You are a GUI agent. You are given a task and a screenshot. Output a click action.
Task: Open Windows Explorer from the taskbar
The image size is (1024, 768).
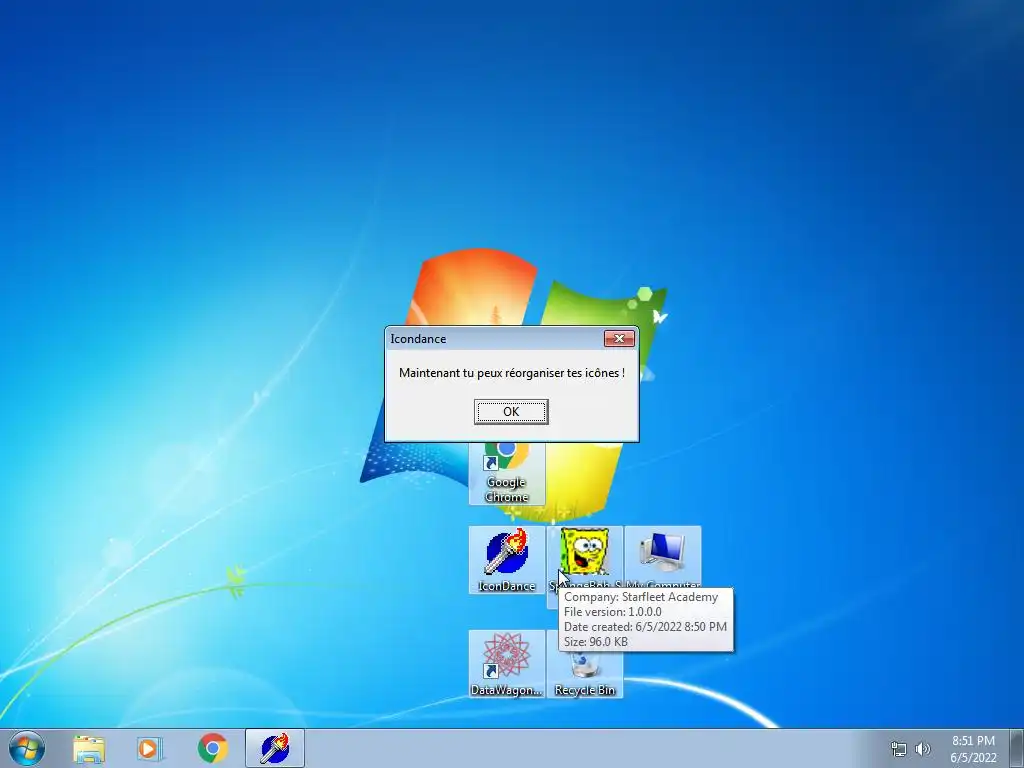tap(89, 748)
